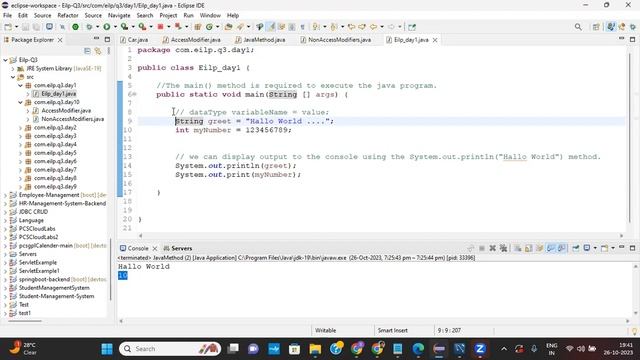Collapse com.eilp.q3.day10 package
This screenshot has width=640, height=360.
pos(20,102)
